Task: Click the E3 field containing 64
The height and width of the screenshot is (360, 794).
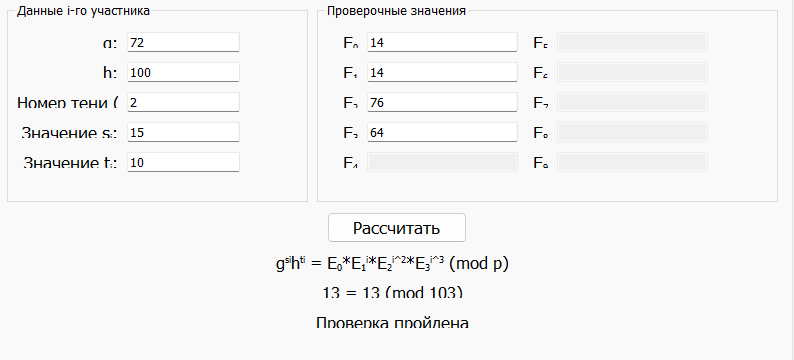Action: (442, 132)
